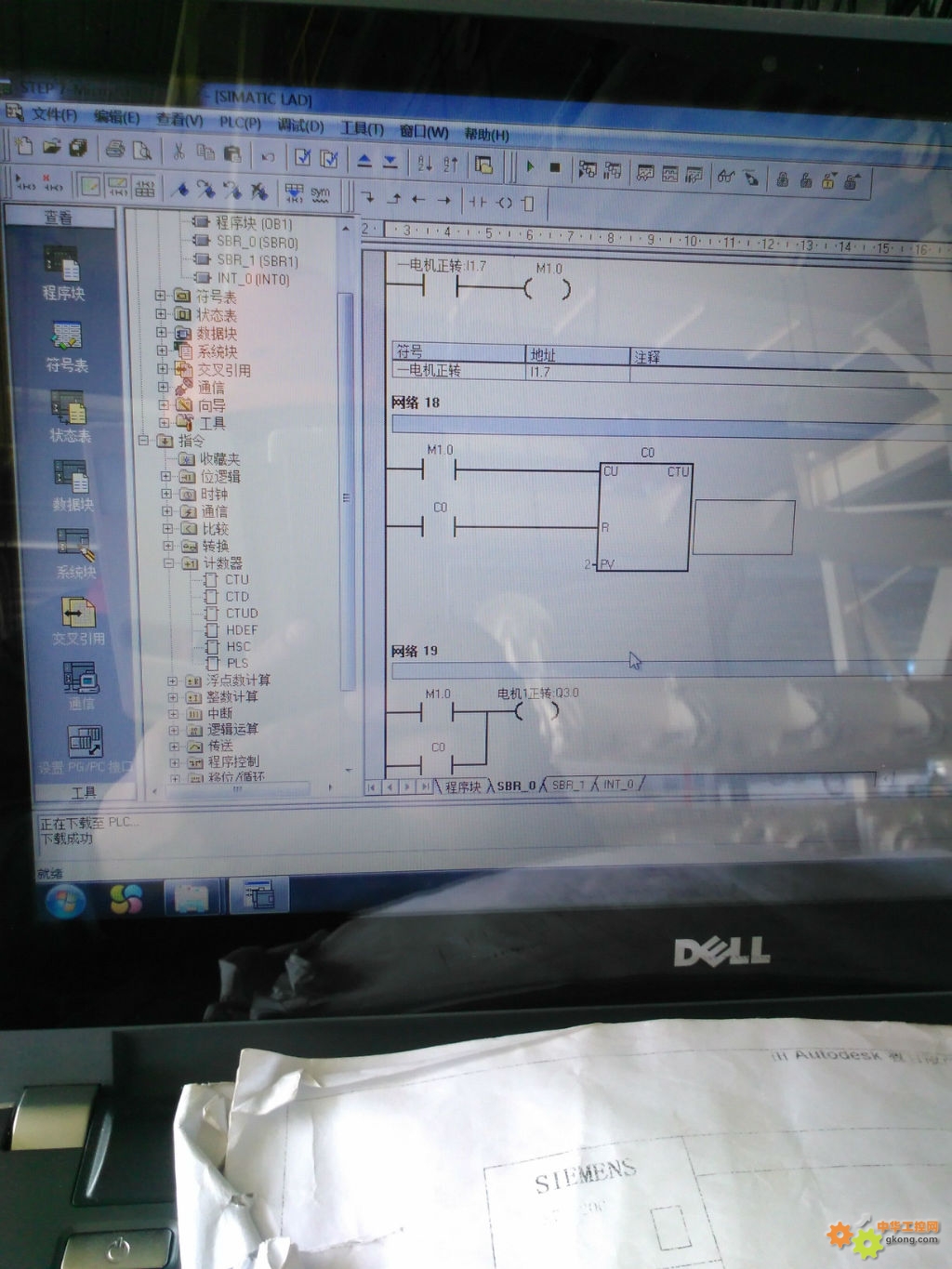Insert a contact using the toolbar contact icon

coord(478,201)
